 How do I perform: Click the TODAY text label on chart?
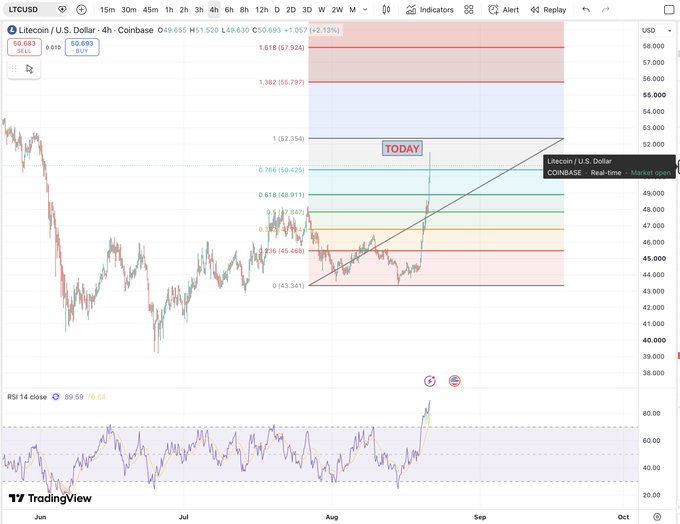(x=402, y=148)
